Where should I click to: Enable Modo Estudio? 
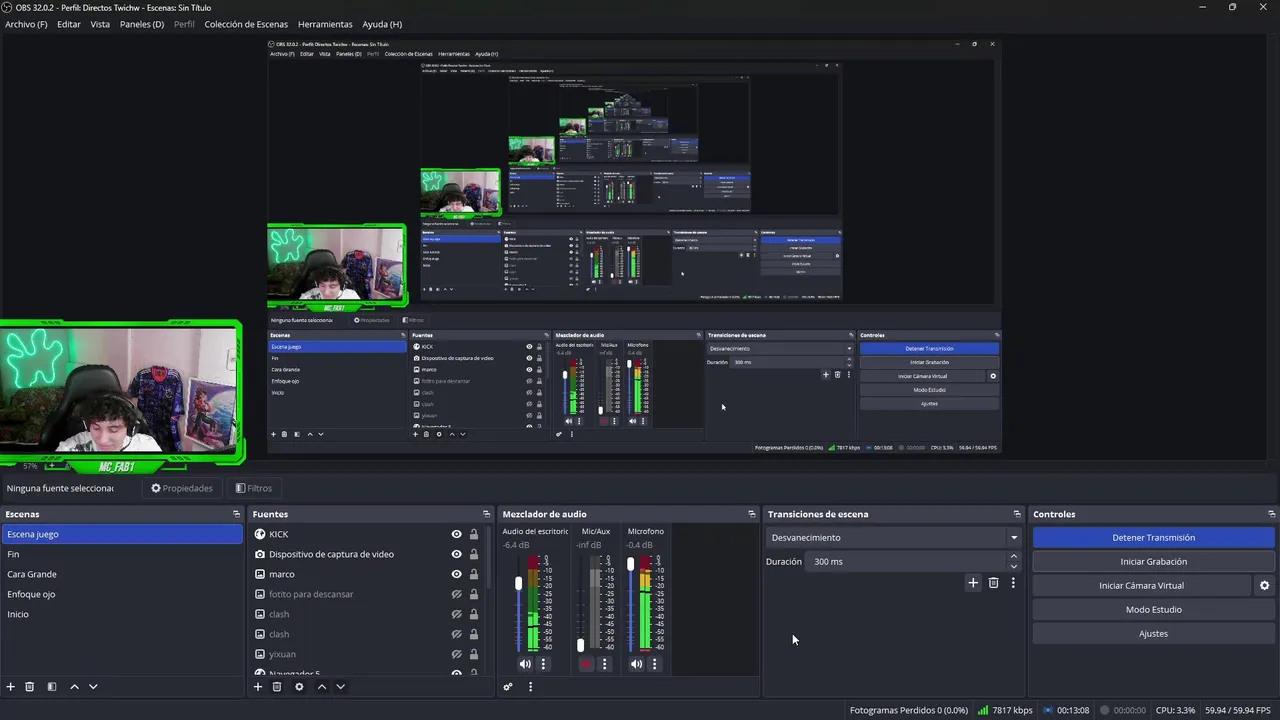pos(1153,609)
